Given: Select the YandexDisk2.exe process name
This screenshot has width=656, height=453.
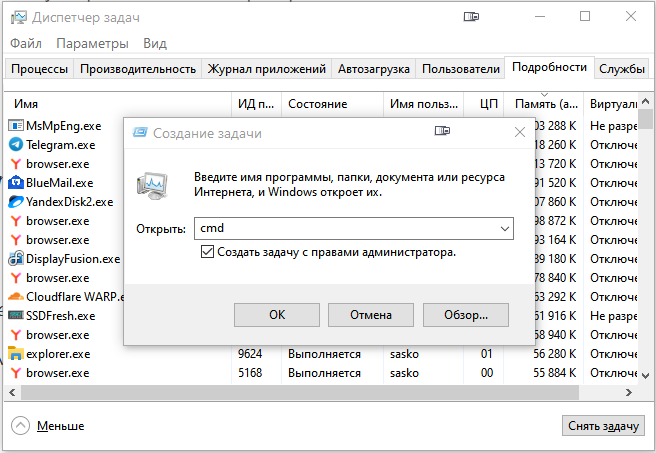Looking at the screenshot, I should click(x=69, y=202).
